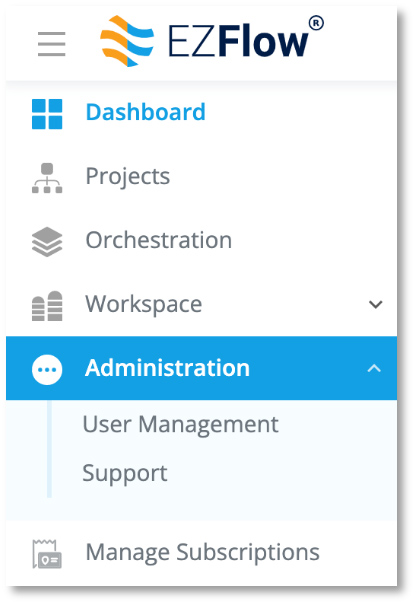Click the Administration ellipsis circle icon
Viewport: 416px width, 605px height.
(47, 370)
